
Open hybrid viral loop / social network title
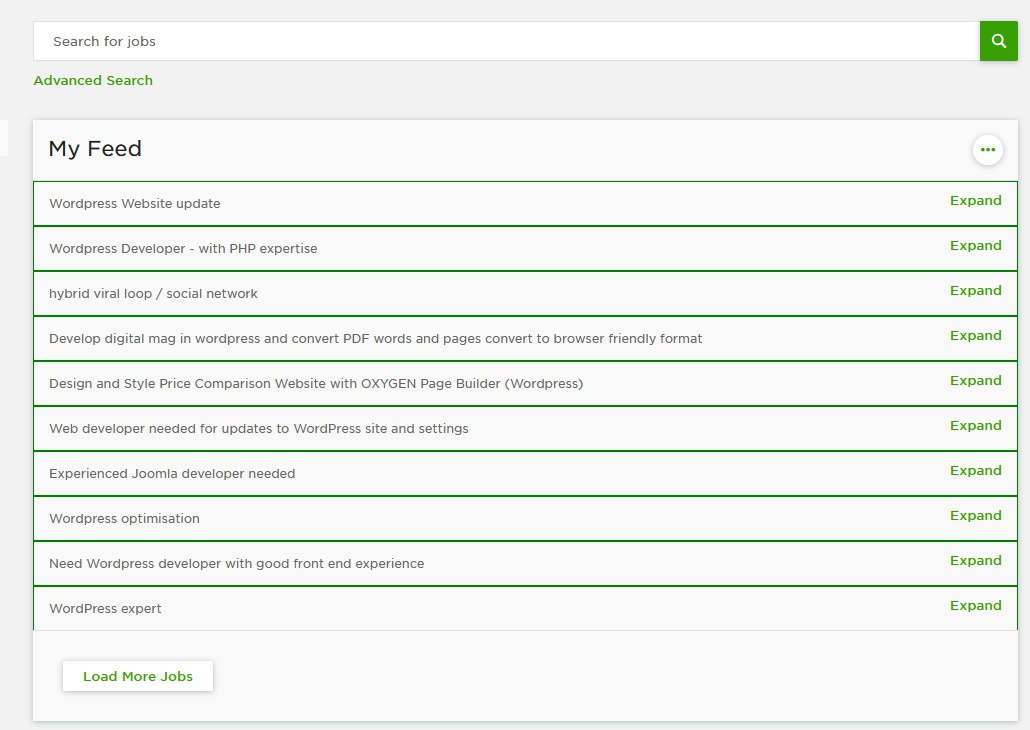153,294
